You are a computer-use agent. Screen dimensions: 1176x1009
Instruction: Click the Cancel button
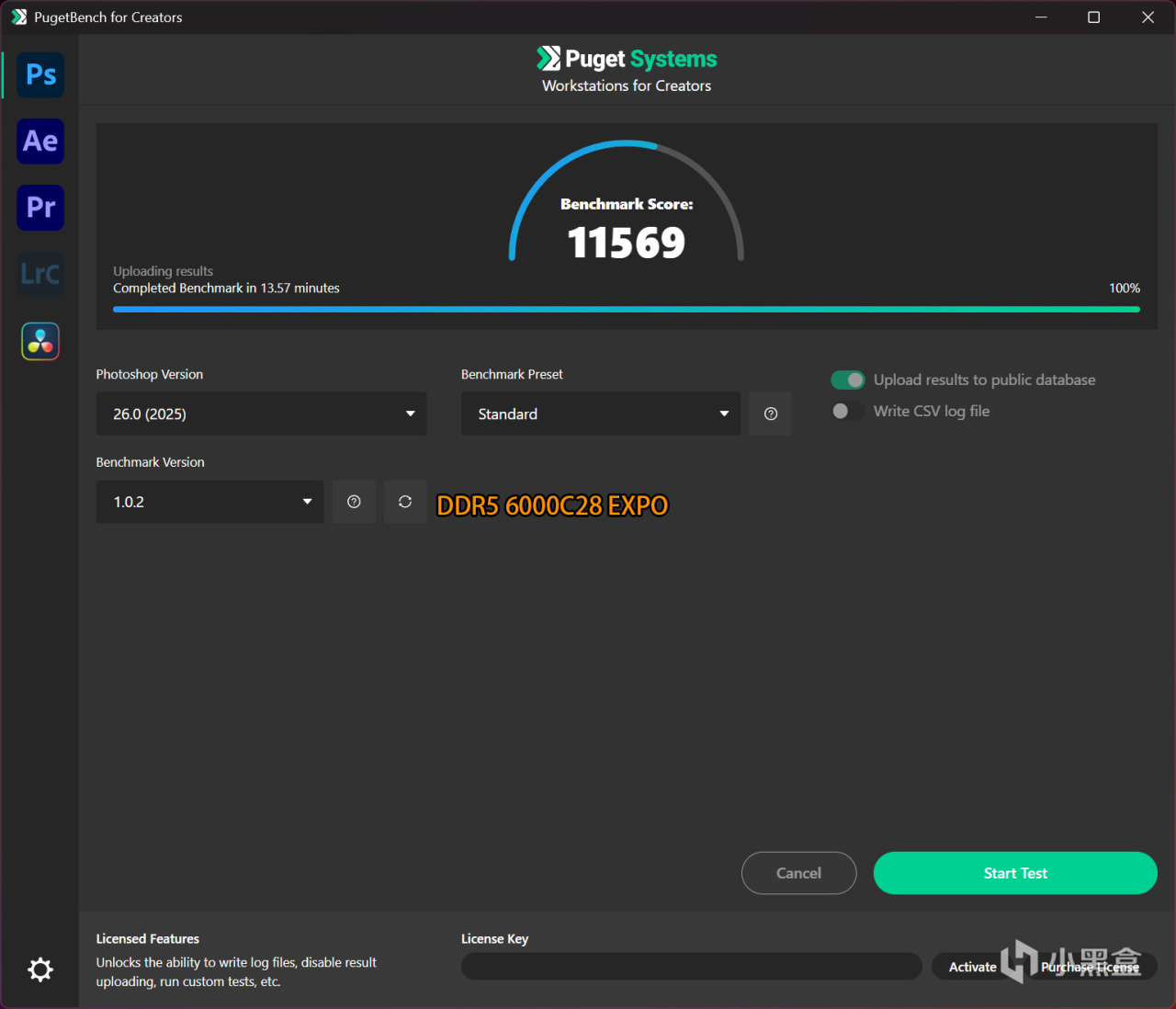click(798, 873)
